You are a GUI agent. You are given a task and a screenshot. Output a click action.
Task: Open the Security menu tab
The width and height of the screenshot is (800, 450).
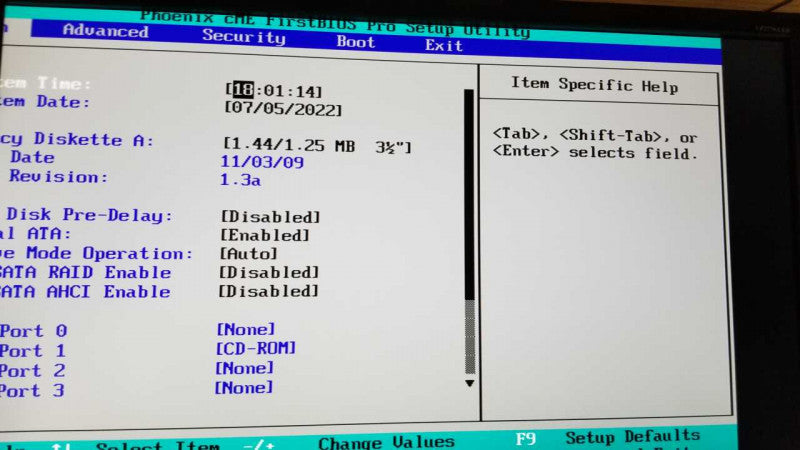pos(244,36)
